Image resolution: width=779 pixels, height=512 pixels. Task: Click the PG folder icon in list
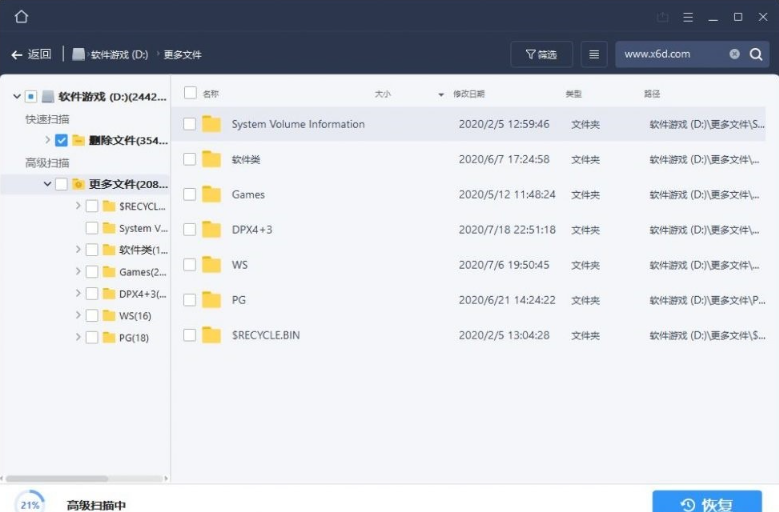click(211, 300)
